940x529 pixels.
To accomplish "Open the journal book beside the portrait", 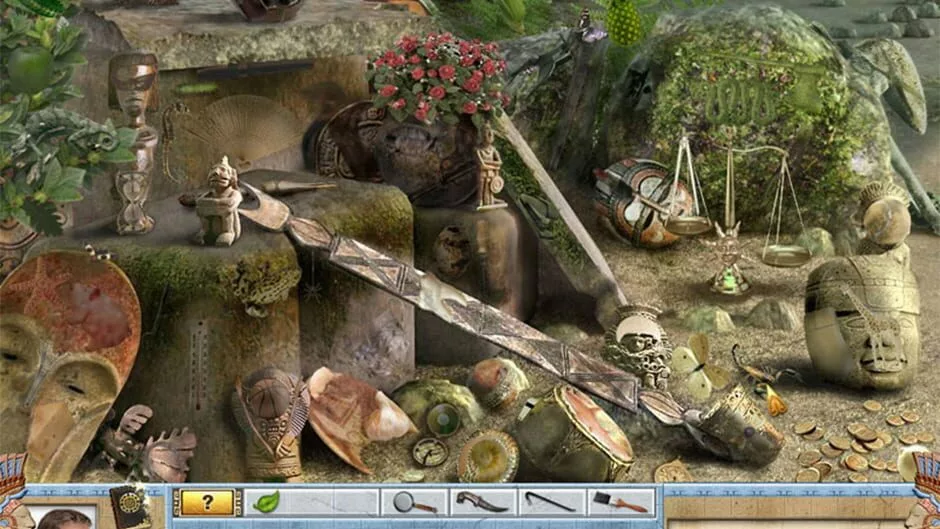I will tap(130, 507).
